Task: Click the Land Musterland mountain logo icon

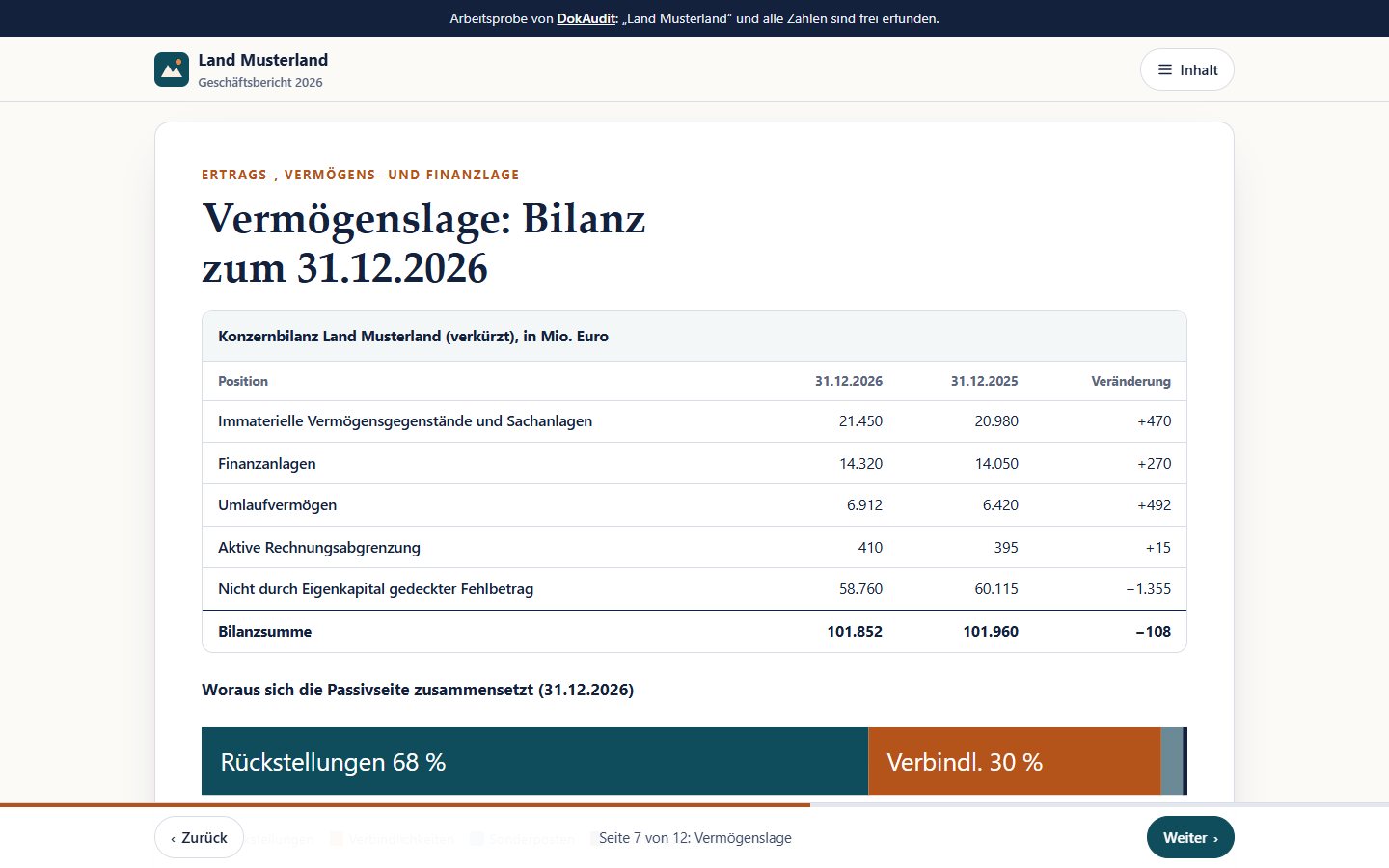Action: click(x=172, y=69)
